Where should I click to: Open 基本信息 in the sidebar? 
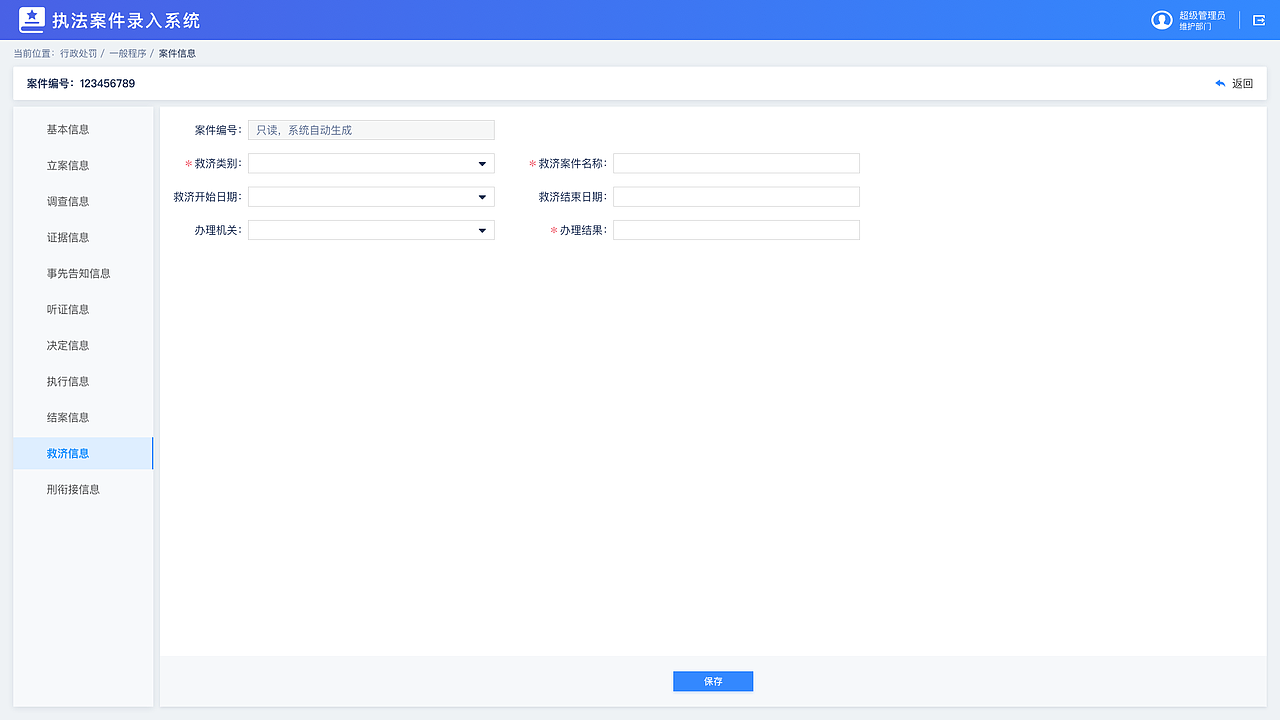pos(83,129)
